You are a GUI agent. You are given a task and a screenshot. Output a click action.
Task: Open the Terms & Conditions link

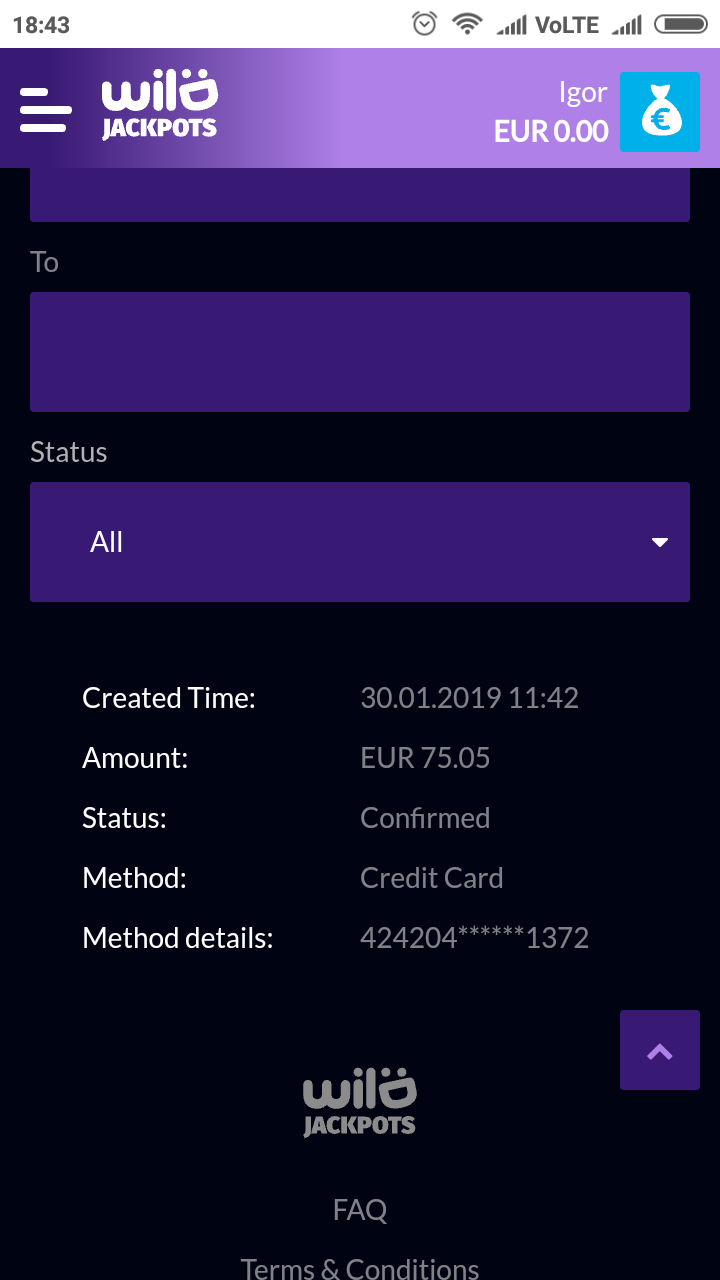pyautogui.click(x=360, y=1268)
